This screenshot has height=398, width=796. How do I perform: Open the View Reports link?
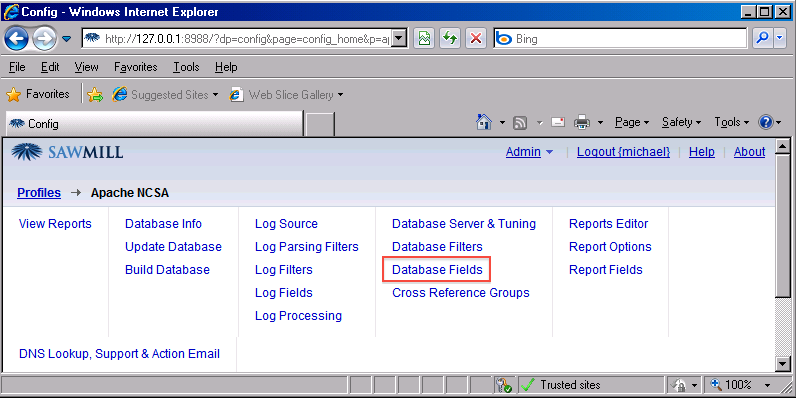55,224
